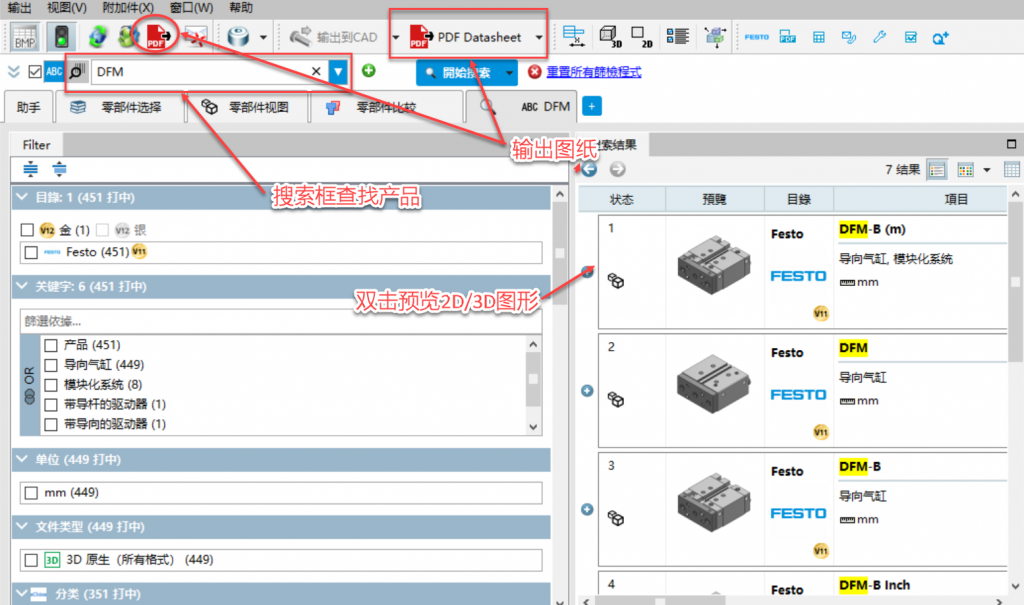Screen dimensions: 1024x605
Task: Check the 3D 原生 file type checkbox
Action: (31, 560)
